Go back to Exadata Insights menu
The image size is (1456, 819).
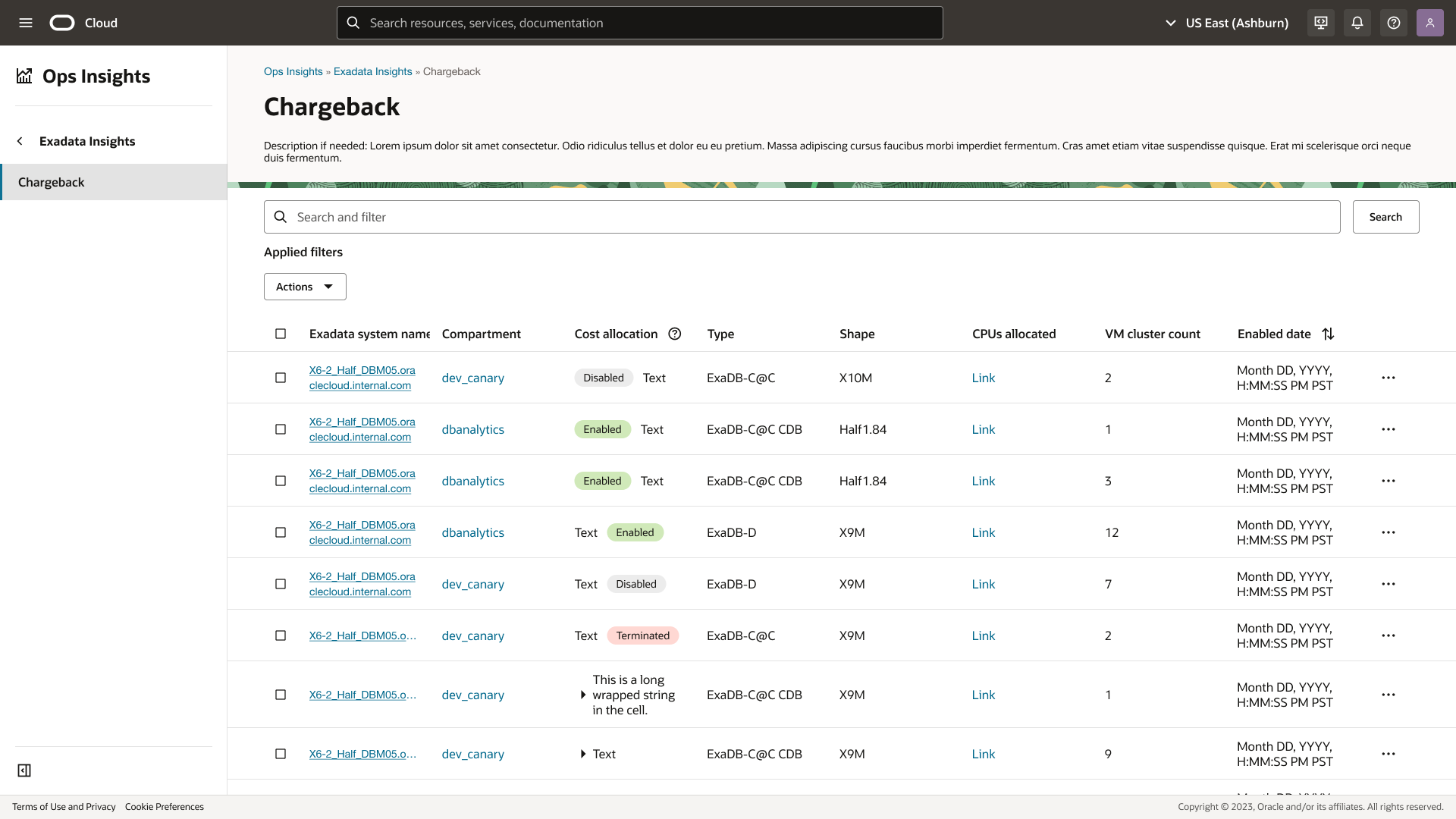[20, 141]
